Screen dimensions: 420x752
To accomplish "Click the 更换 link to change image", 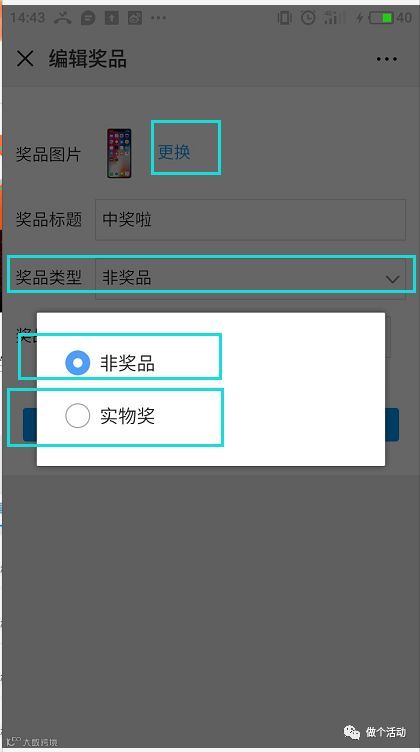I will pos(174,152).
